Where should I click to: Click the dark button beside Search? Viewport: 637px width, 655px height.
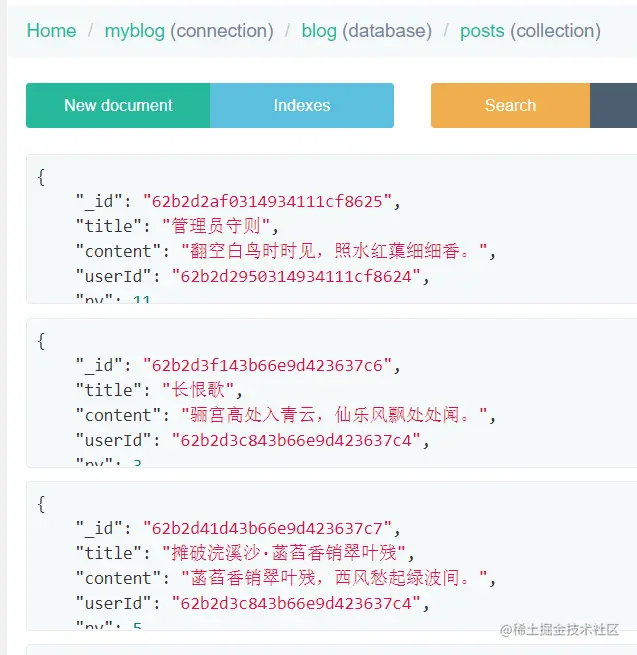pyautogui.click(x=613, y=105)
